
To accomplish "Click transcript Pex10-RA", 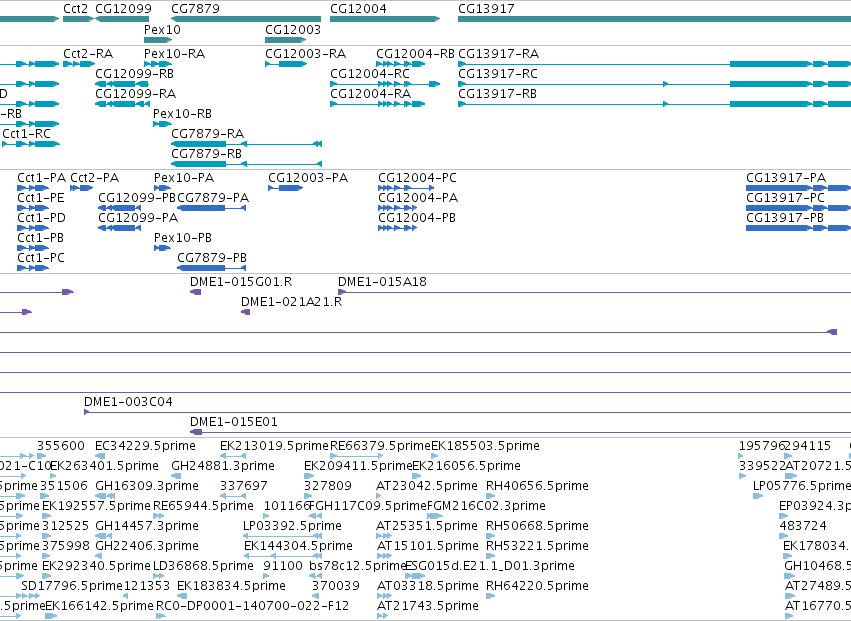I will 174,53.
